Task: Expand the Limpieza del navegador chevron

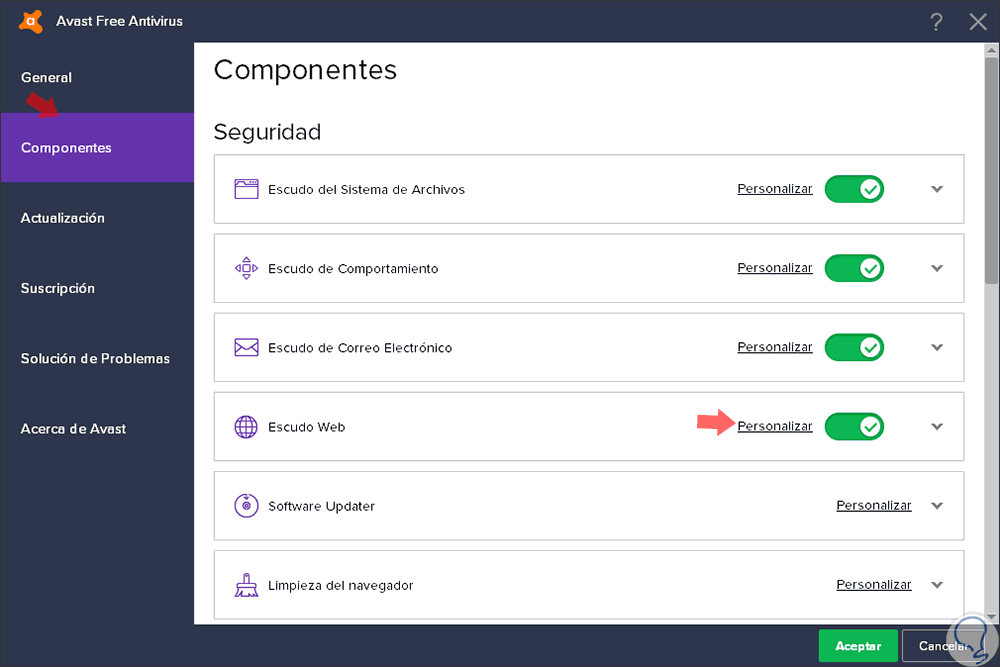Action: pos(937,585)
